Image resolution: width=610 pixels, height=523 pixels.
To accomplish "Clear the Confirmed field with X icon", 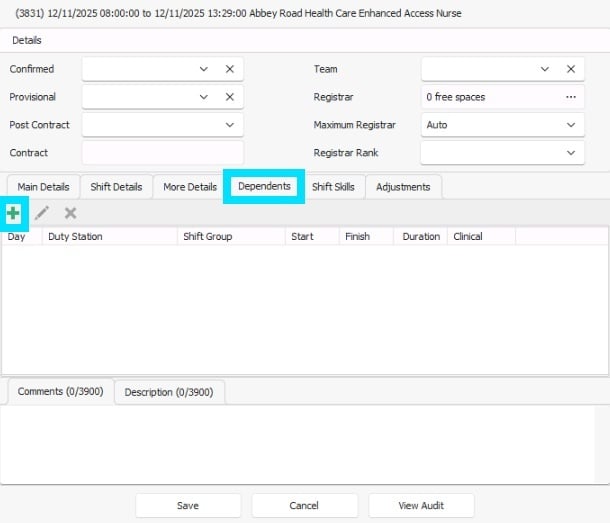I will click(x=229, y=69).
